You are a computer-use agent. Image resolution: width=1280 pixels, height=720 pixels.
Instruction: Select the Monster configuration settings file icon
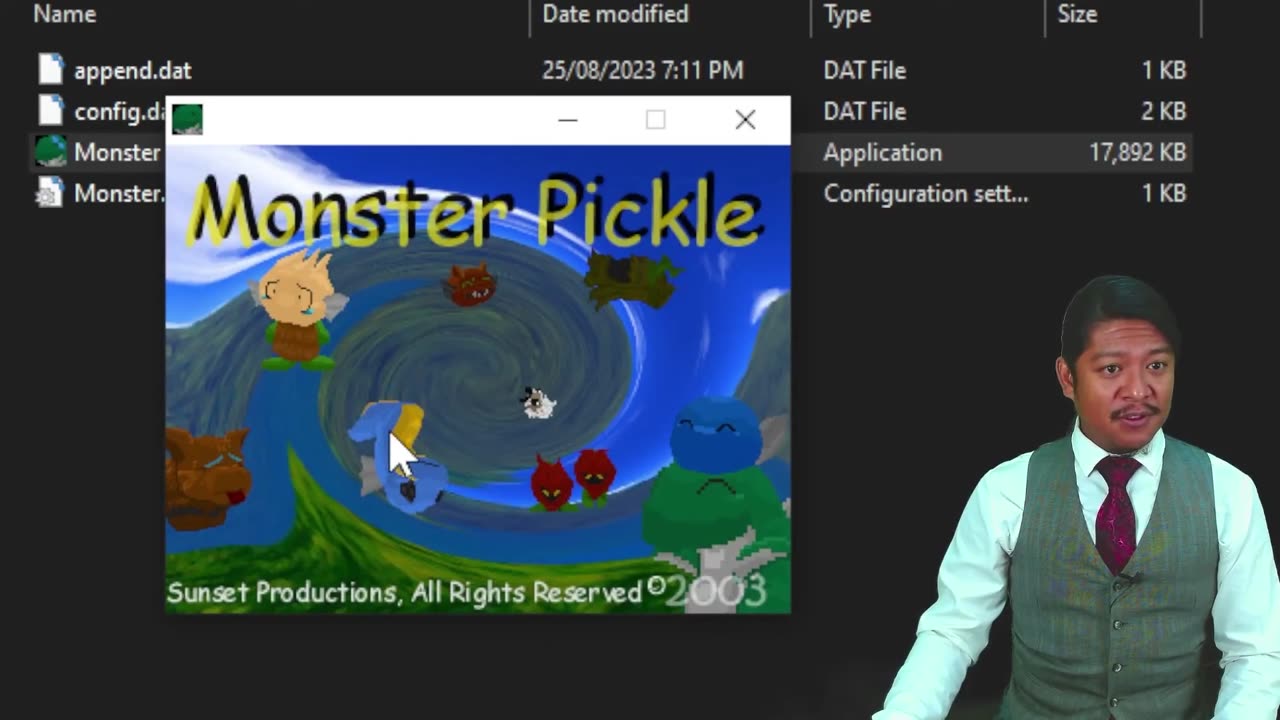pyautogui.click(x=50, y=193)
